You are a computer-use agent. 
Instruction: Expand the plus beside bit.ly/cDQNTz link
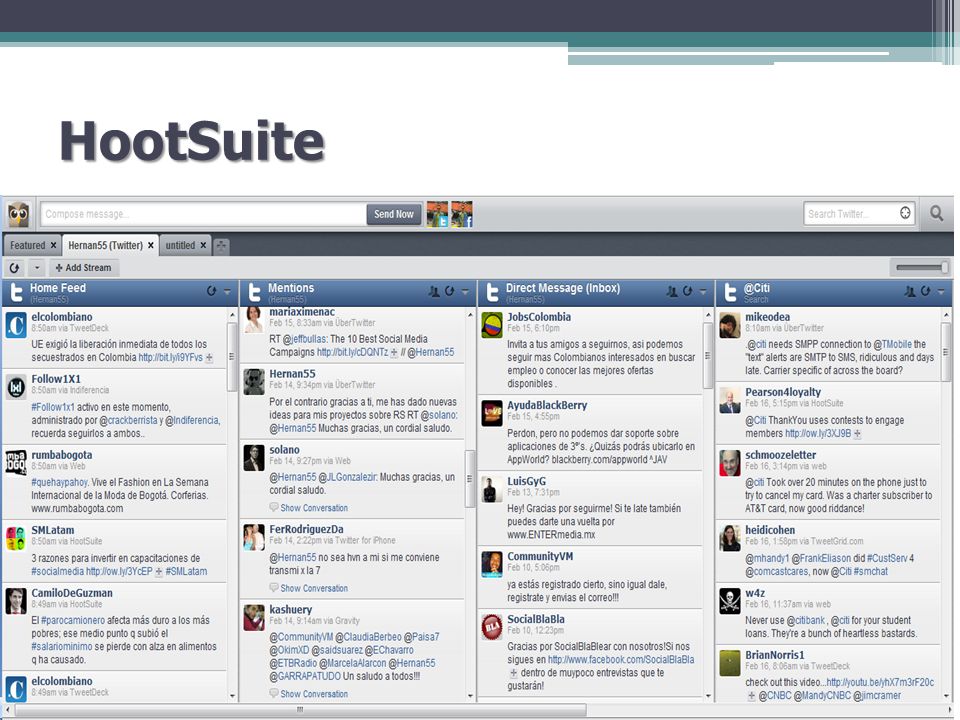coord(394,353)
